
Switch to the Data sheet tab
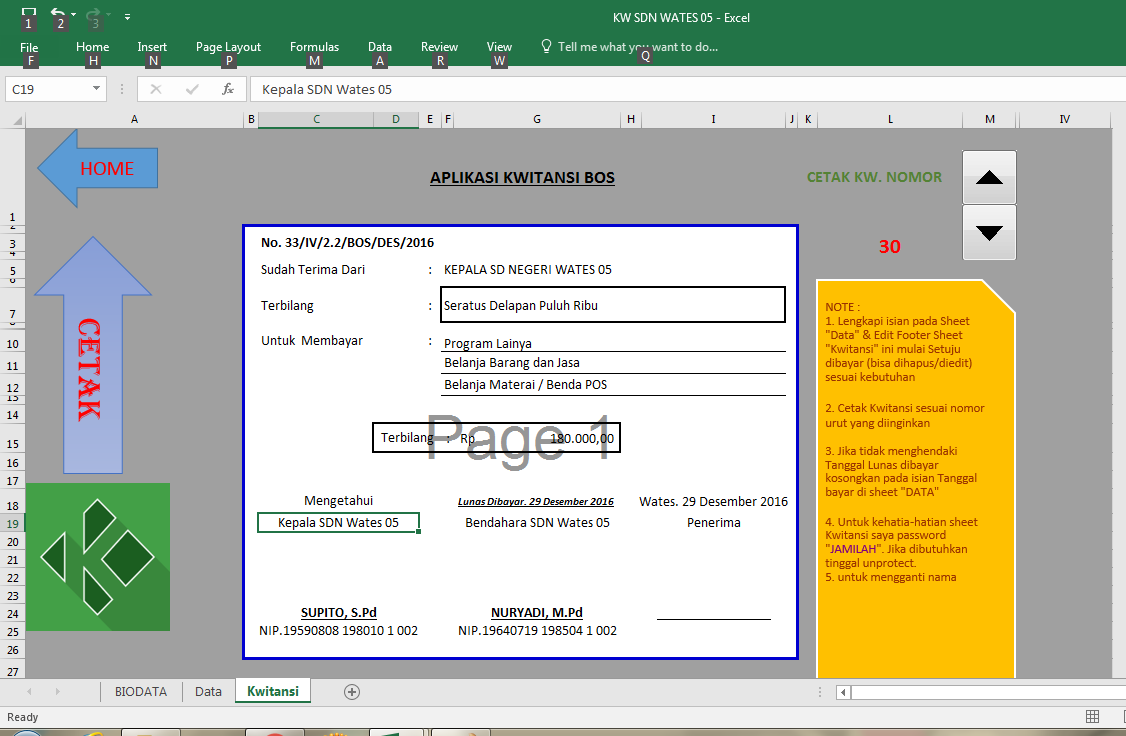[x=208, y=691]
